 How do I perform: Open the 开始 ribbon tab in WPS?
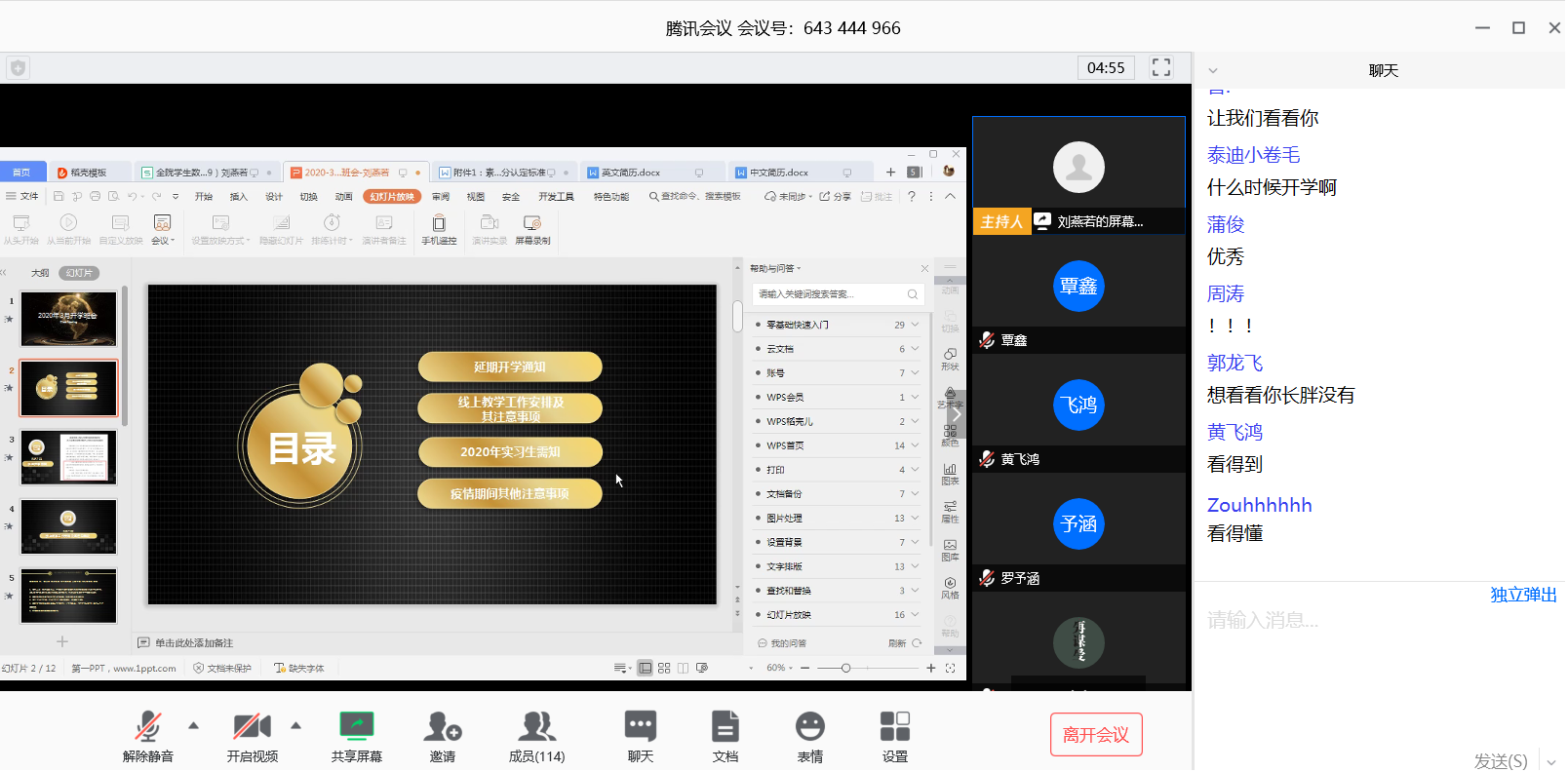tap(204, 197)
